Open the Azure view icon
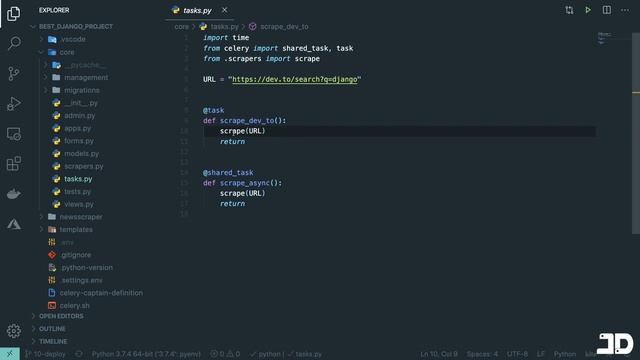Screen dimensions: 640x360 (13, 224)
